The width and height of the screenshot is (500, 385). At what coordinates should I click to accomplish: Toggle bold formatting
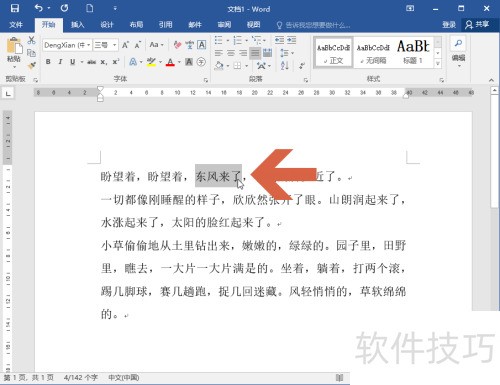tap(48, 62)
